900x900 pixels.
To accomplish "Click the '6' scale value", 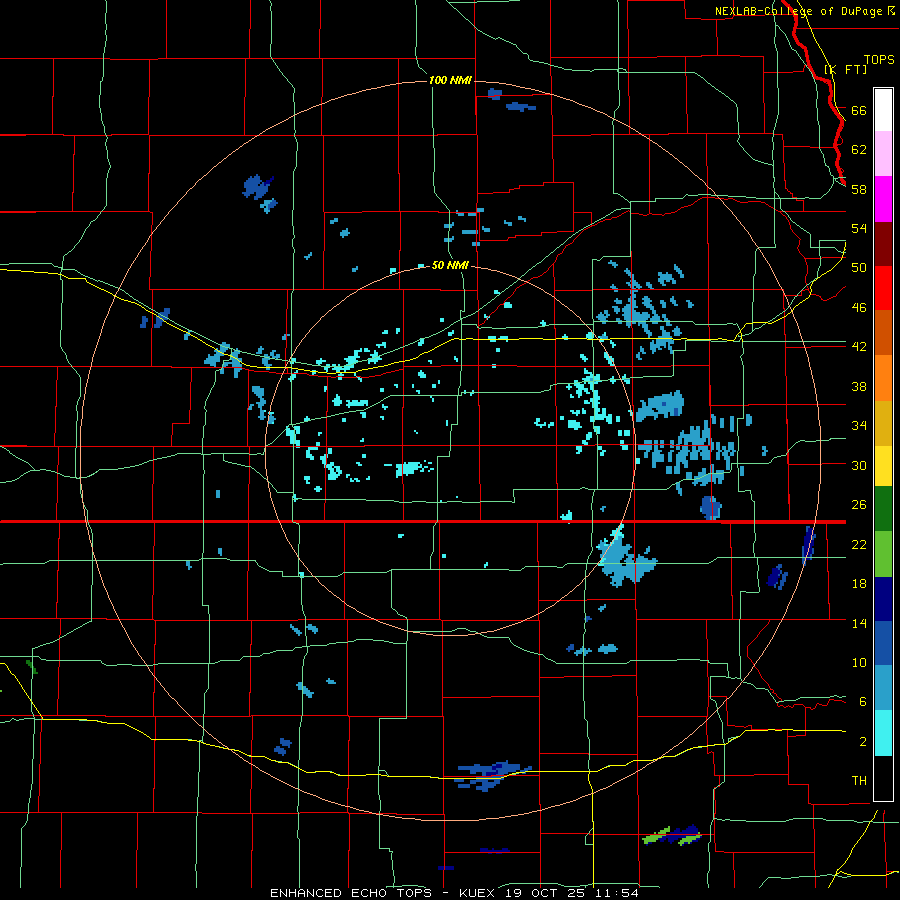I will tap(863, 702).
